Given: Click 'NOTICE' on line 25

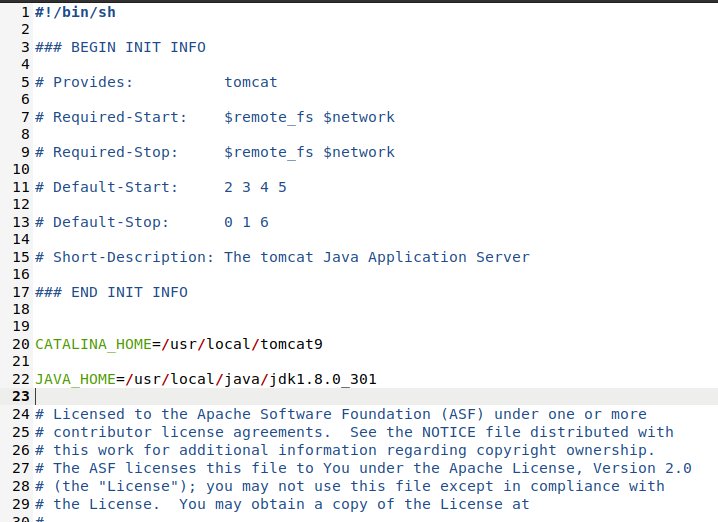Looking at the screenshot, I should pyautogui.click(x=449, y=432).
